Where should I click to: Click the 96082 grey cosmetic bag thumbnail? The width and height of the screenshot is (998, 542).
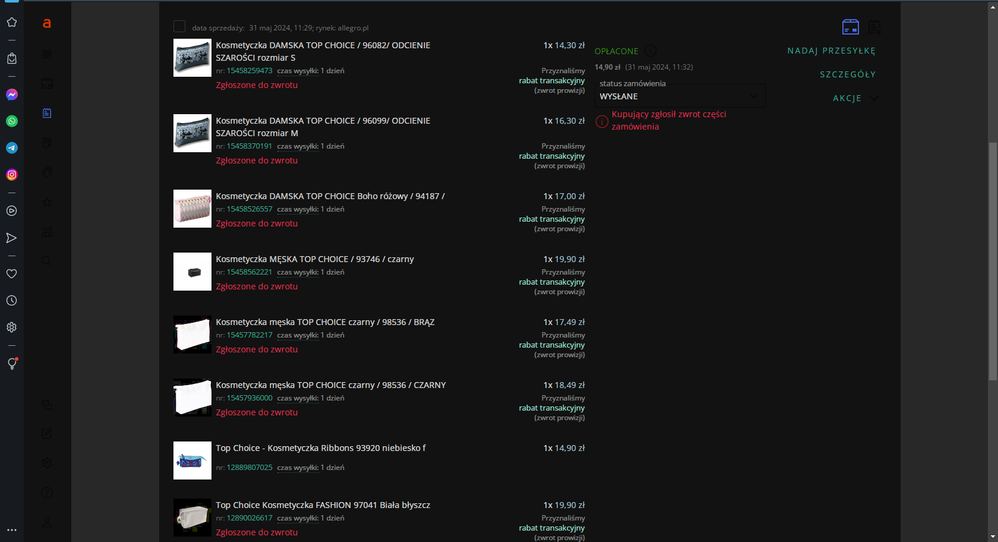click(192, 58)
